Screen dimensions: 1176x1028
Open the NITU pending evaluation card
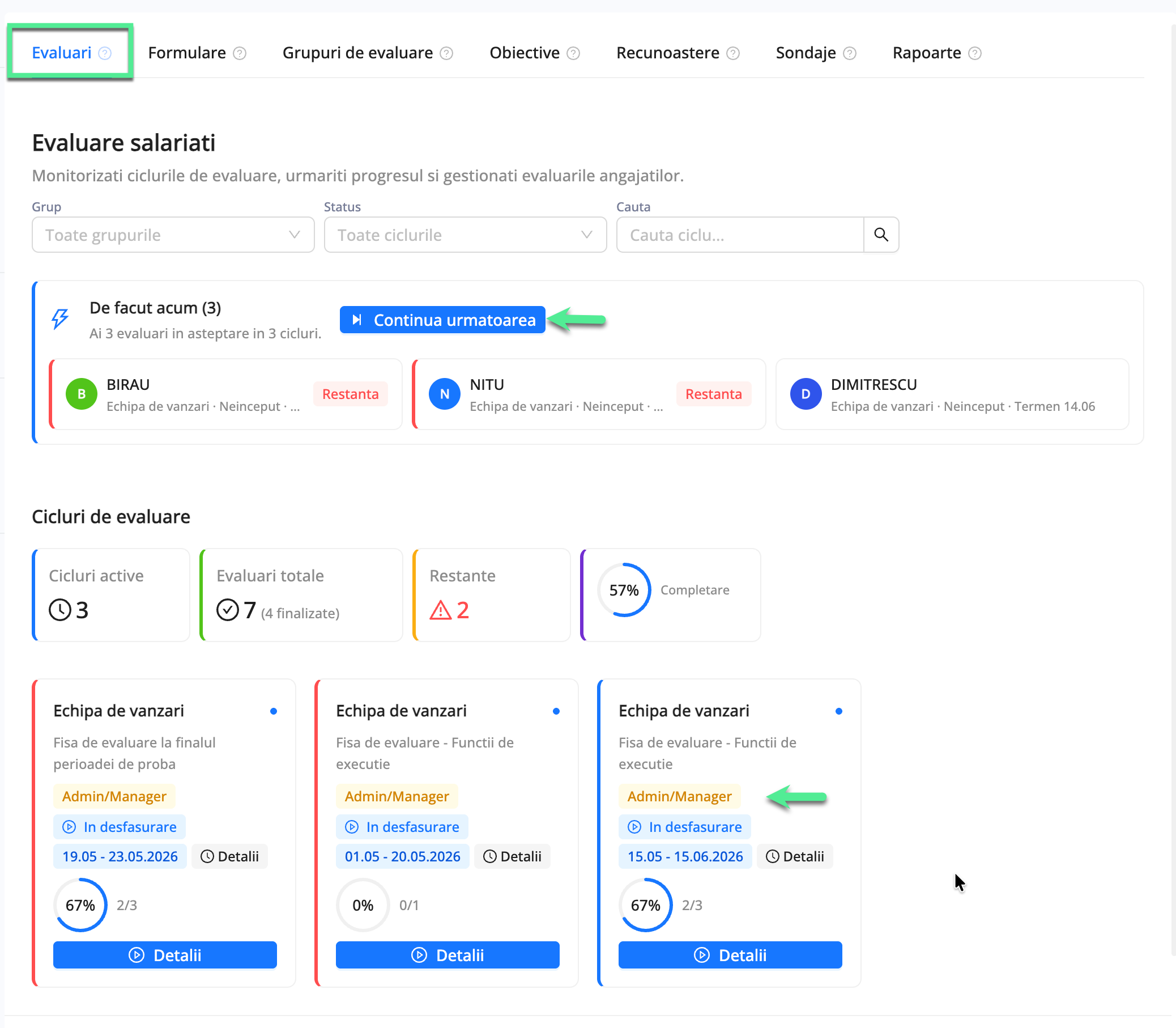click(x=589, y=394)
